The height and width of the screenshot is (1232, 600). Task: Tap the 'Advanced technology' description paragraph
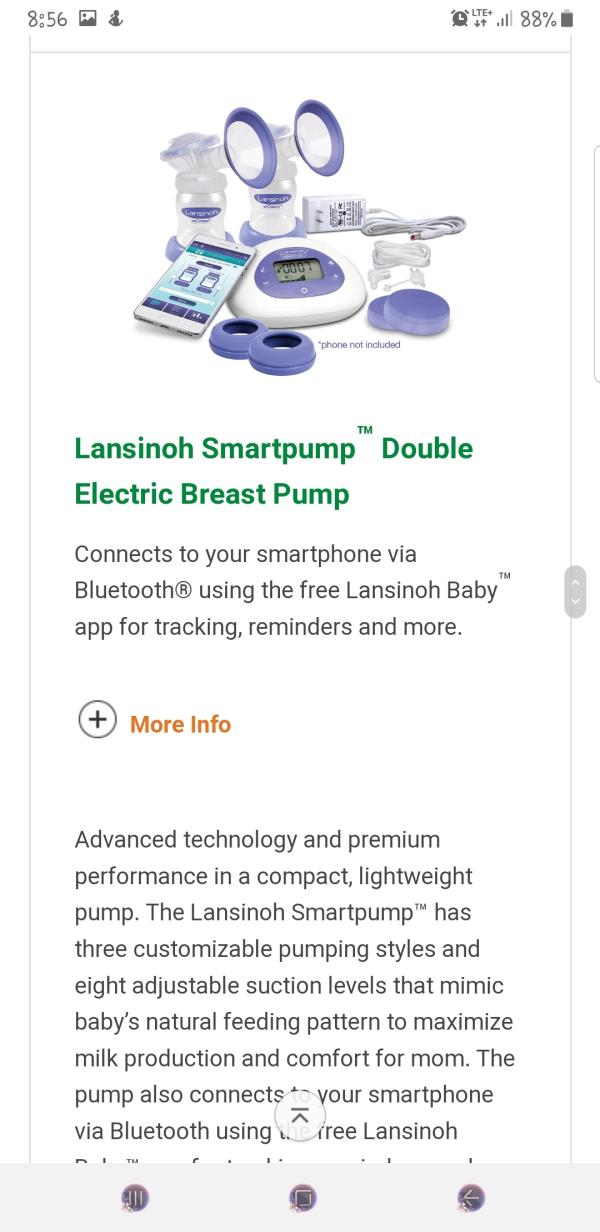point(294,985)
